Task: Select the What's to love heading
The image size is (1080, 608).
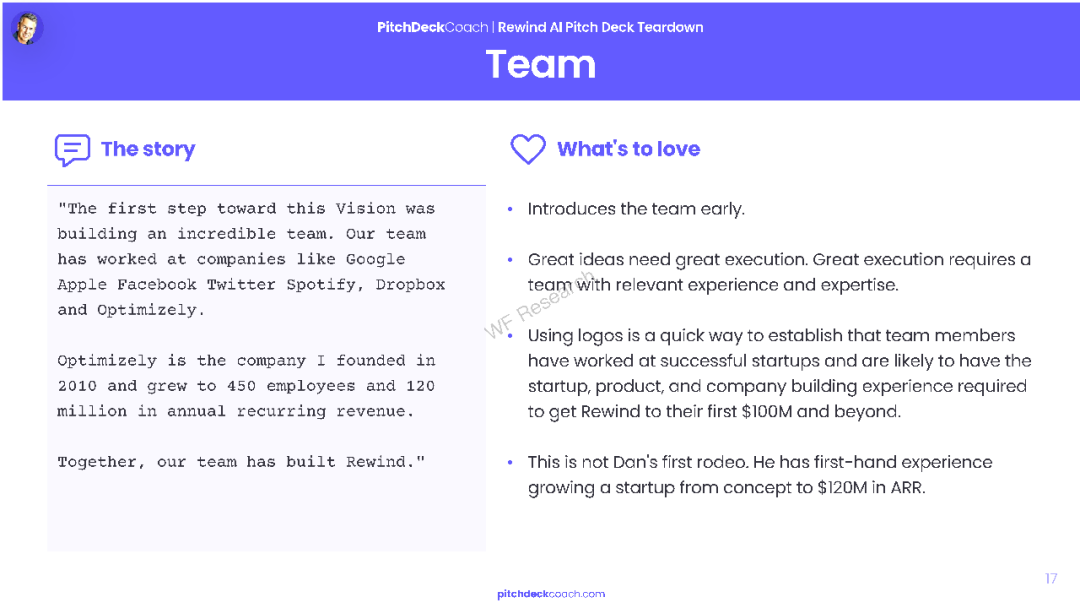Action: [x=628, y=149]
